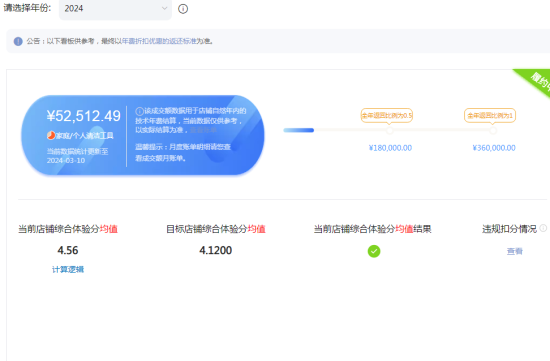Click the blue progress bar fill
The image size is (550, 361).
(x=299, y=130)
